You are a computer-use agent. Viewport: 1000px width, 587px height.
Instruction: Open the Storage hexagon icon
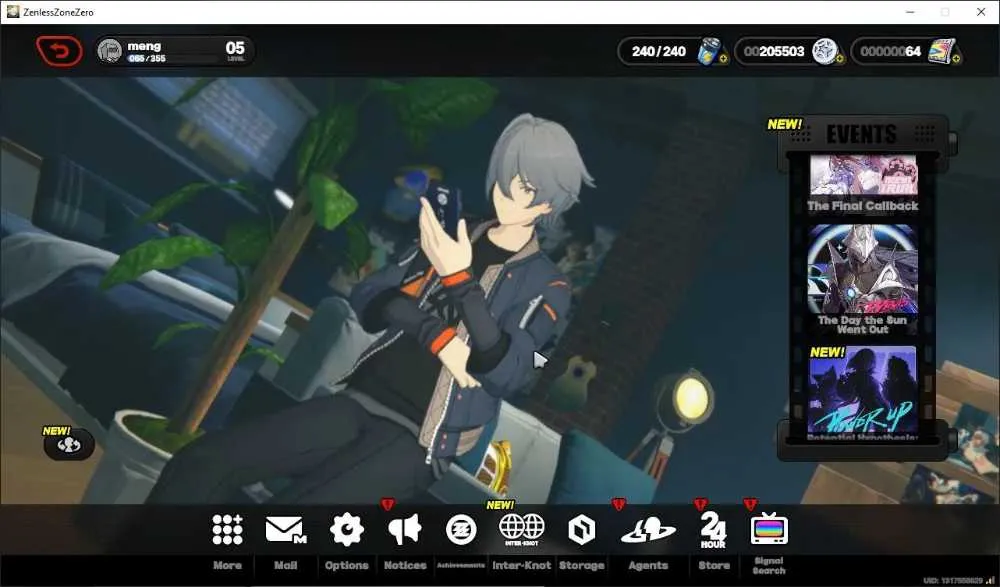[x=581, y=530]
